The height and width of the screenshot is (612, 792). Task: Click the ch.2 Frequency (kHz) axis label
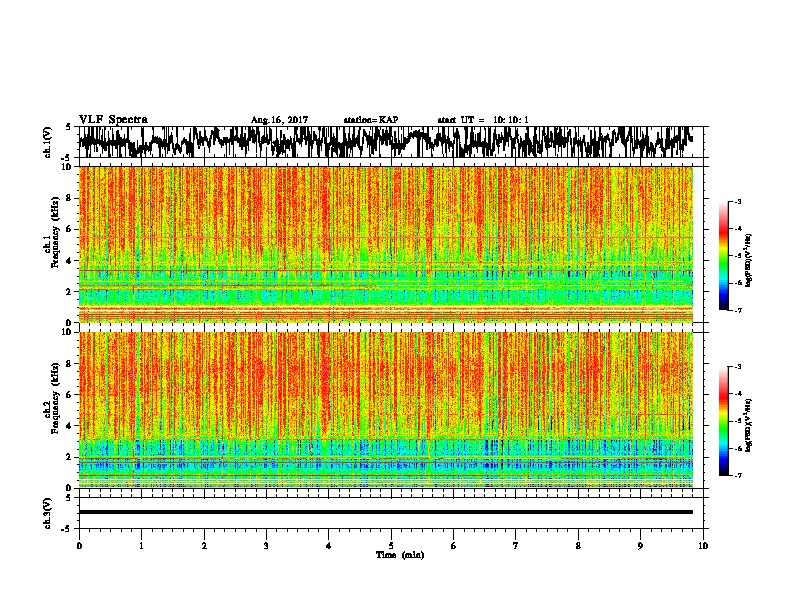(x=54, y=398)
